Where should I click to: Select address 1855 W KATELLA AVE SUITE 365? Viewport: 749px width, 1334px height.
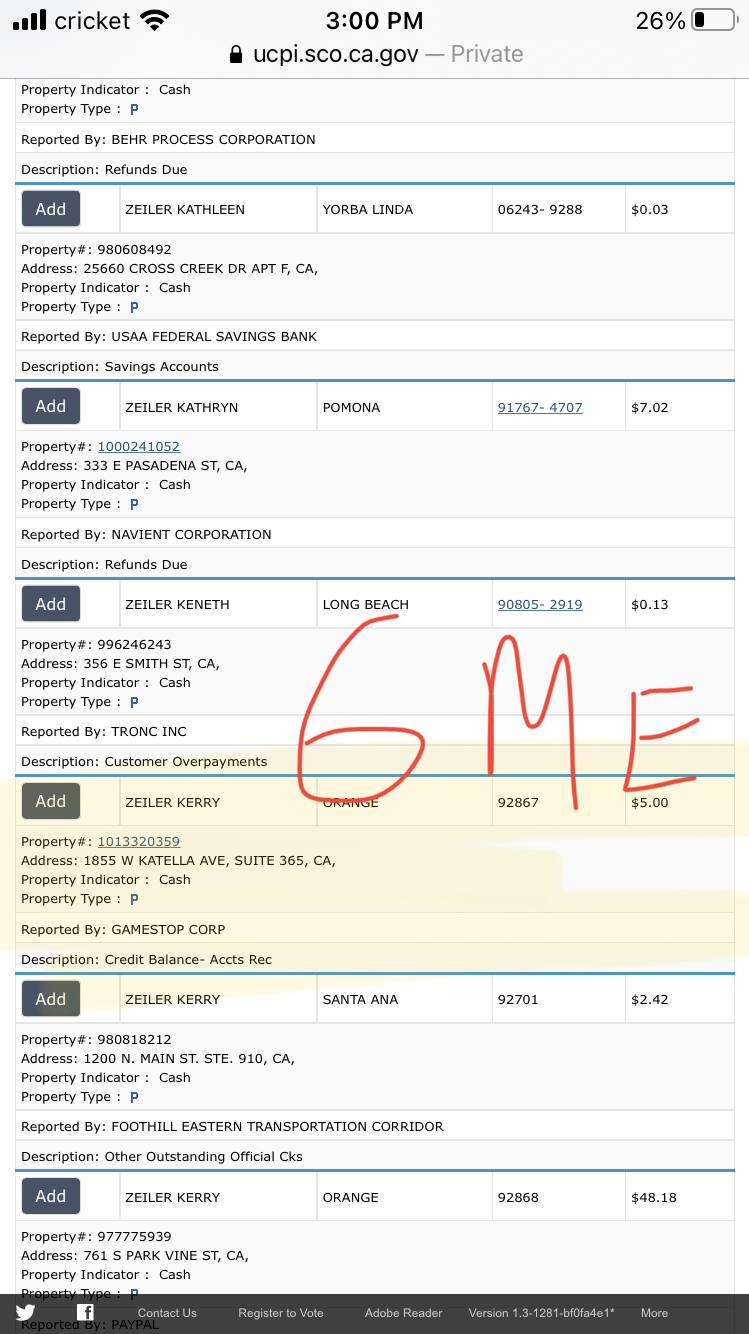tap(179, 860)
